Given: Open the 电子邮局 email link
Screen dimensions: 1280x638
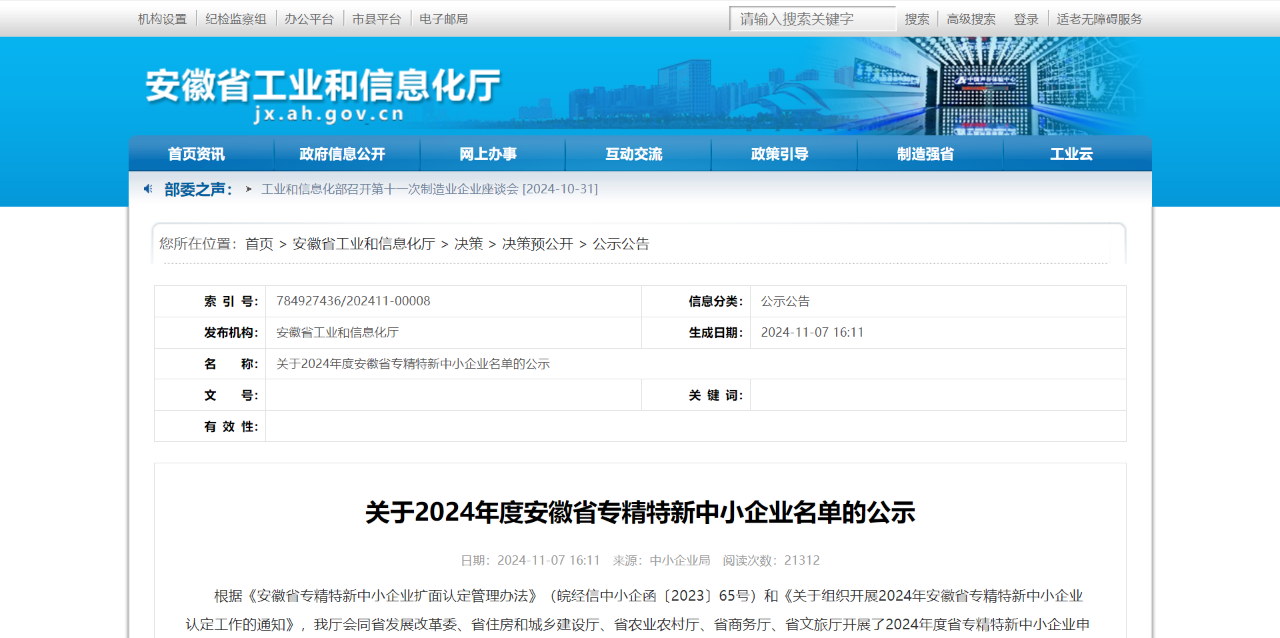Looking at the screenshot, I should (x=443, y=19).
